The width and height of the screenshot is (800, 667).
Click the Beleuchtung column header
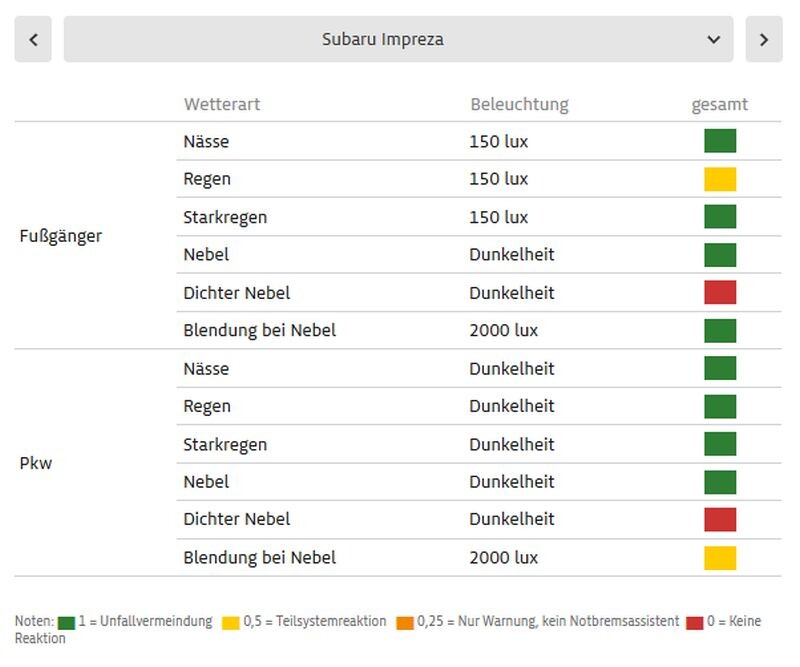tap(519, 104)
